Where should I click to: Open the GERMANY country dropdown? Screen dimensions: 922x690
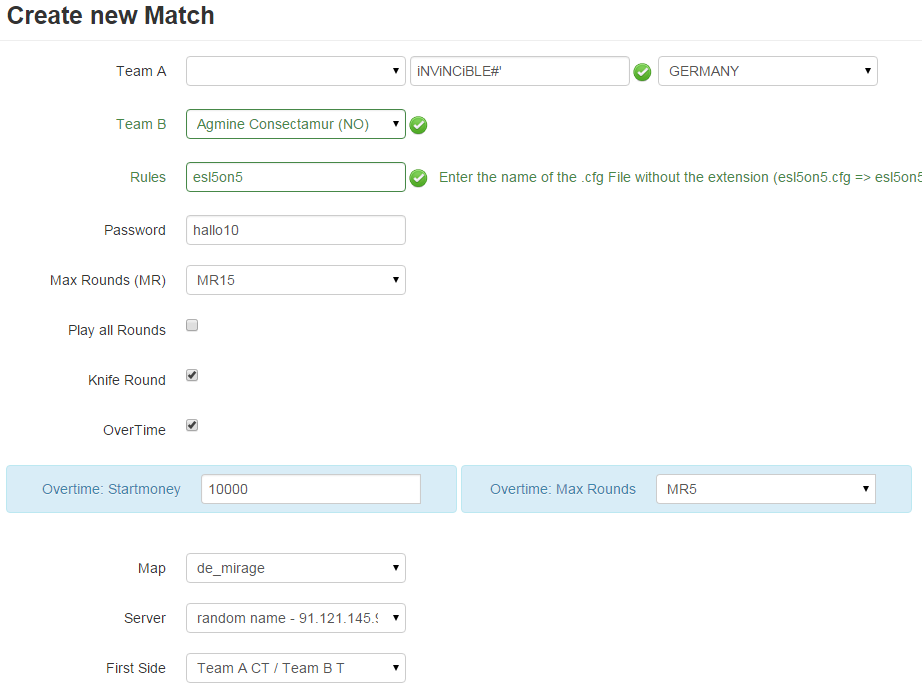coord(767,71)
